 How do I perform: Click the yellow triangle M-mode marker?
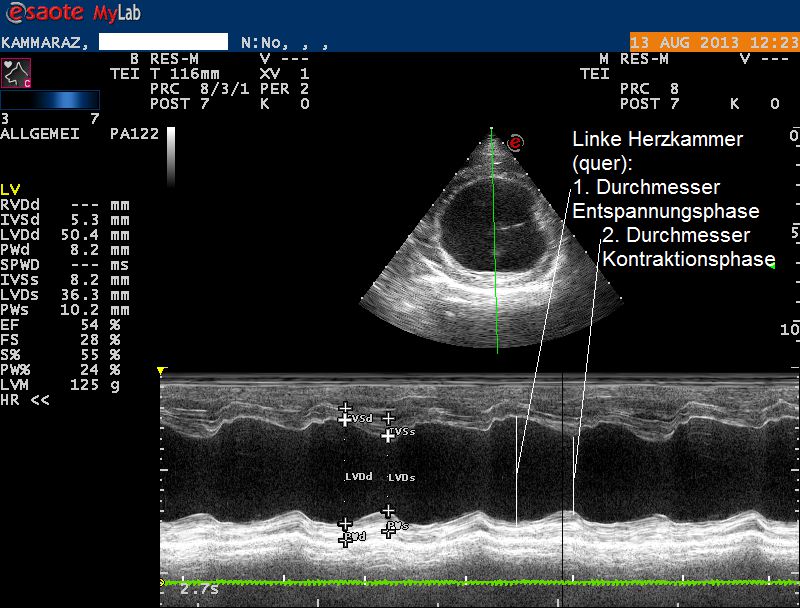[x=162, y=371]
